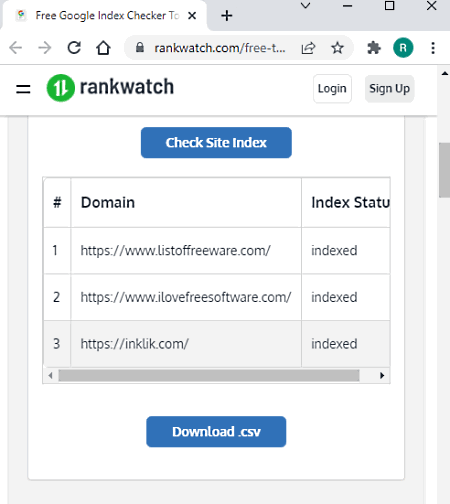Click indexed status for ilovefreesoftware.com row
The height and width of the screenshot is (504, 450).
pos(346,297)
